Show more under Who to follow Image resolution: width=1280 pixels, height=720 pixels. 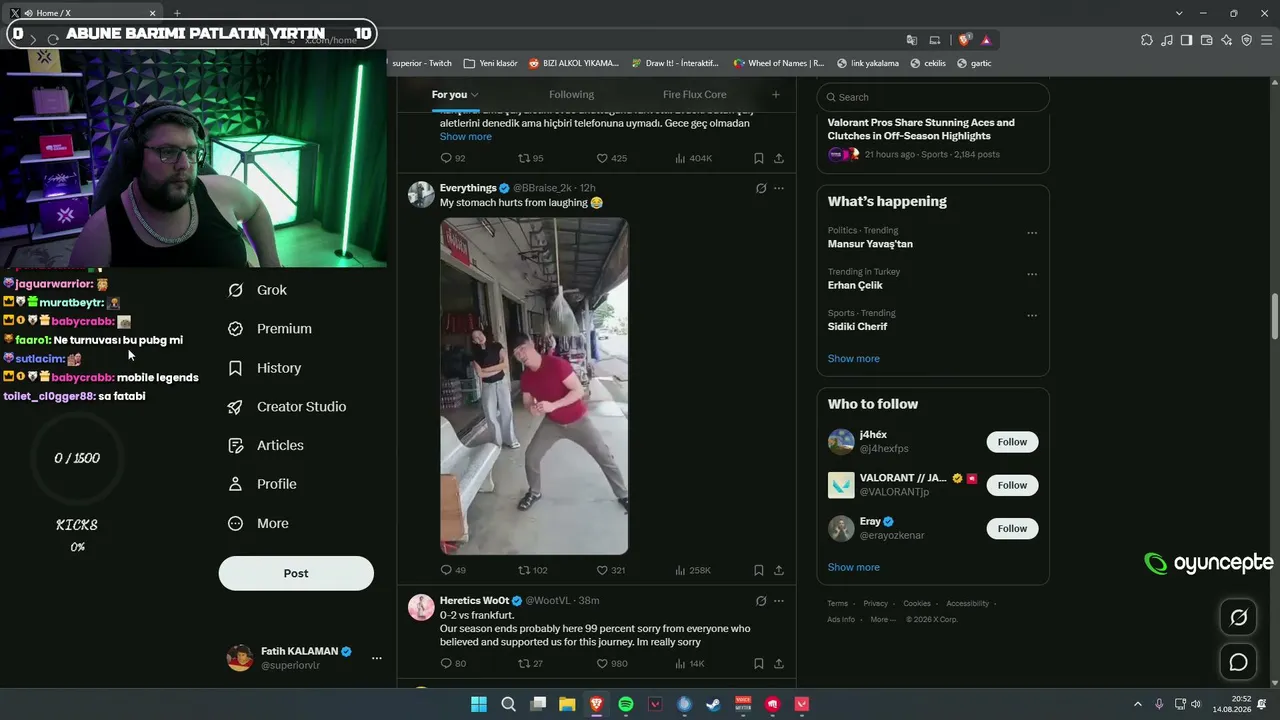click(x=853, y=567)
